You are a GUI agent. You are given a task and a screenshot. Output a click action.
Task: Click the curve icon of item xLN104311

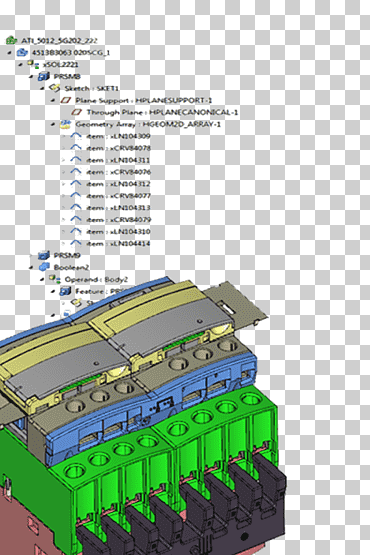[x=76, y=160]
